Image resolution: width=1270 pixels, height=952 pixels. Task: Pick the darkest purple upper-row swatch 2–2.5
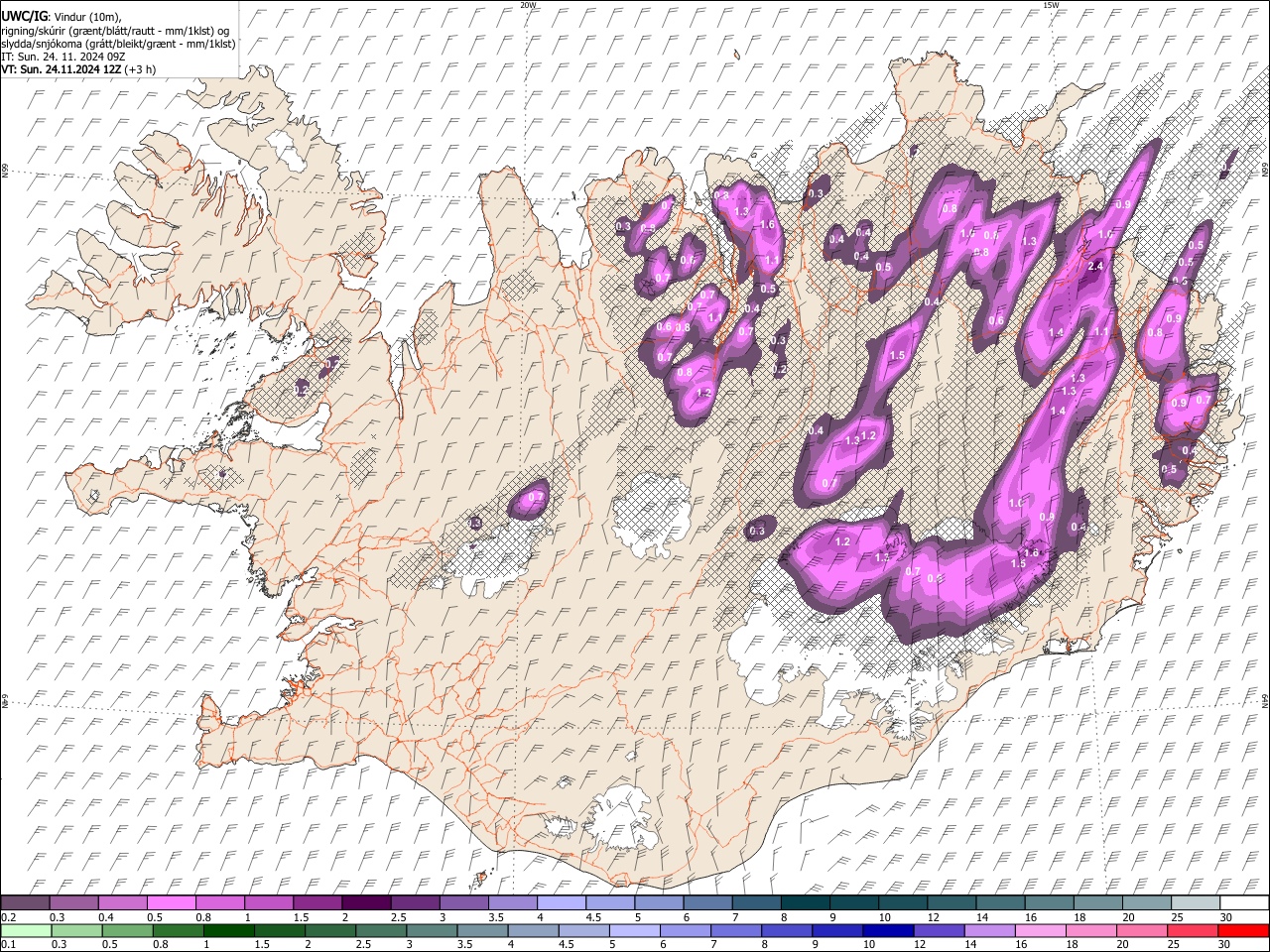[x=366, y=903]
